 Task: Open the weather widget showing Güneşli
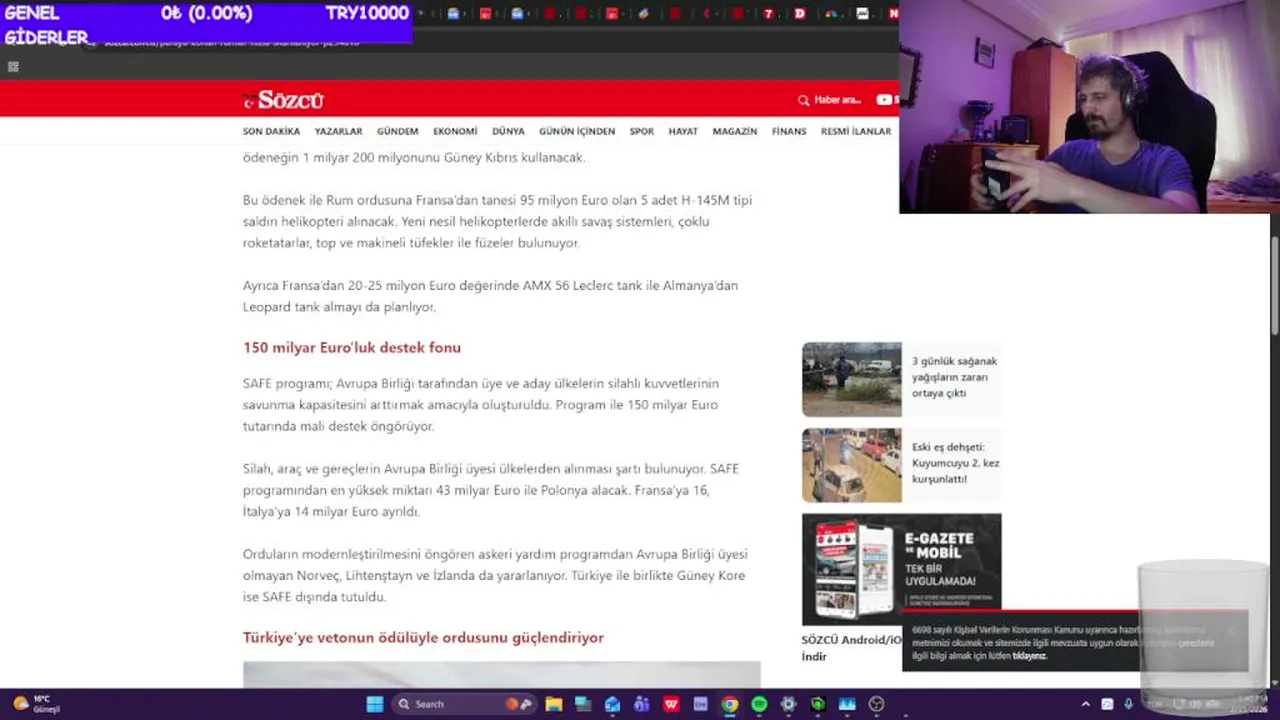click(37, 704)
